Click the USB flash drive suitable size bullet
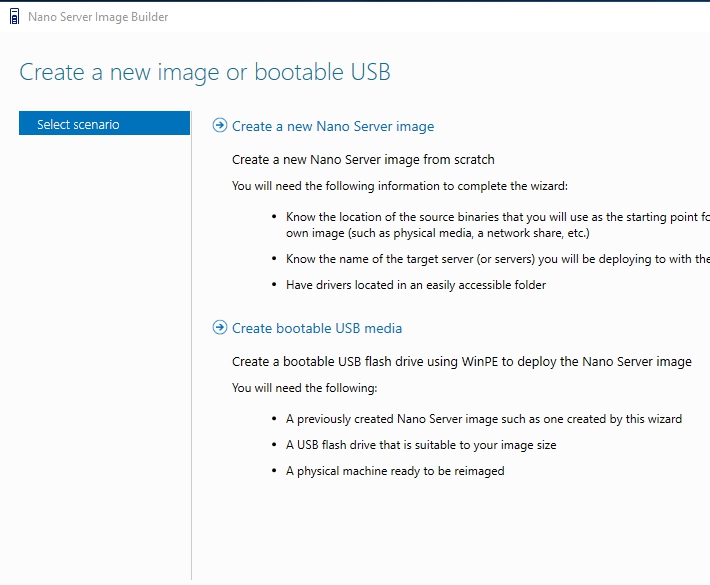This screenshot has width=710, height=585. (x=421, y=445)
